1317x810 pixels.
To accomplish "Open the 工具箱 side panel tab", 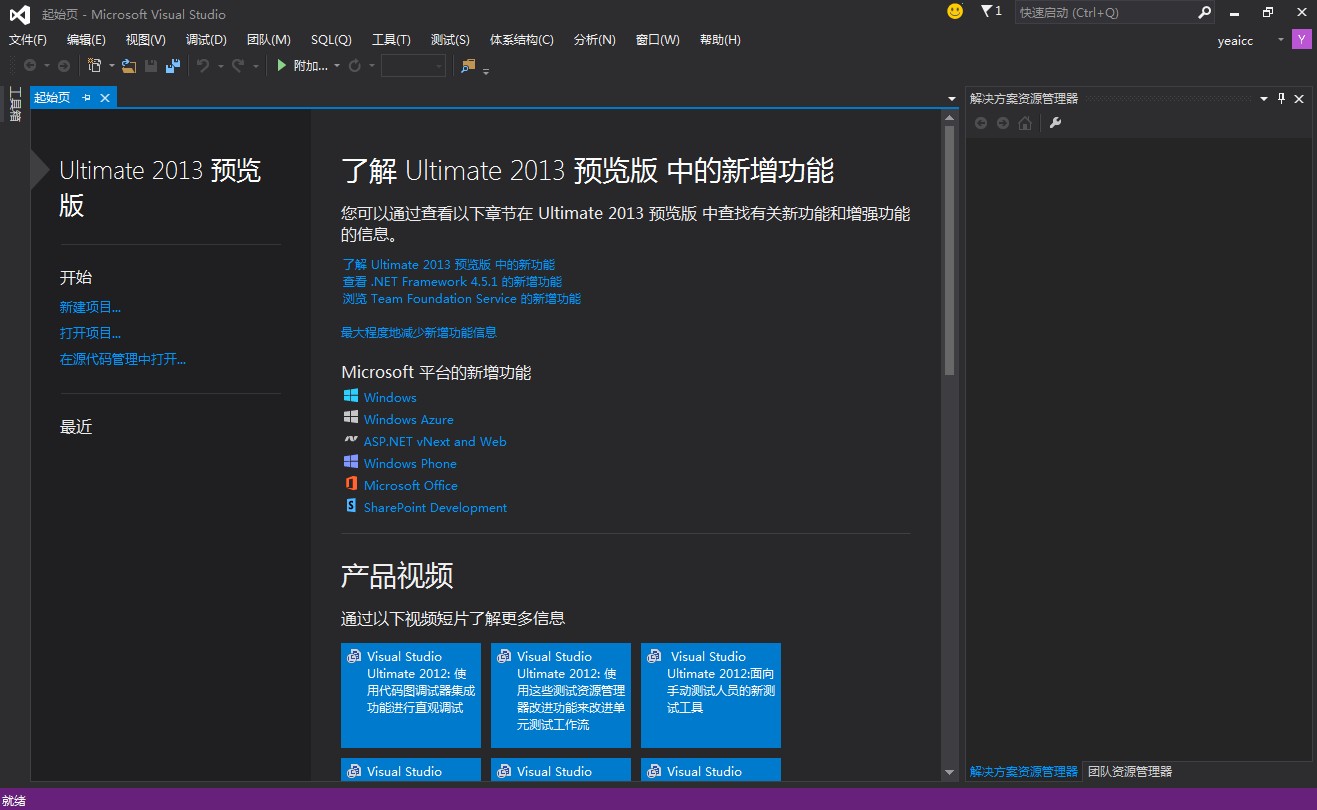I will [15, 104].
